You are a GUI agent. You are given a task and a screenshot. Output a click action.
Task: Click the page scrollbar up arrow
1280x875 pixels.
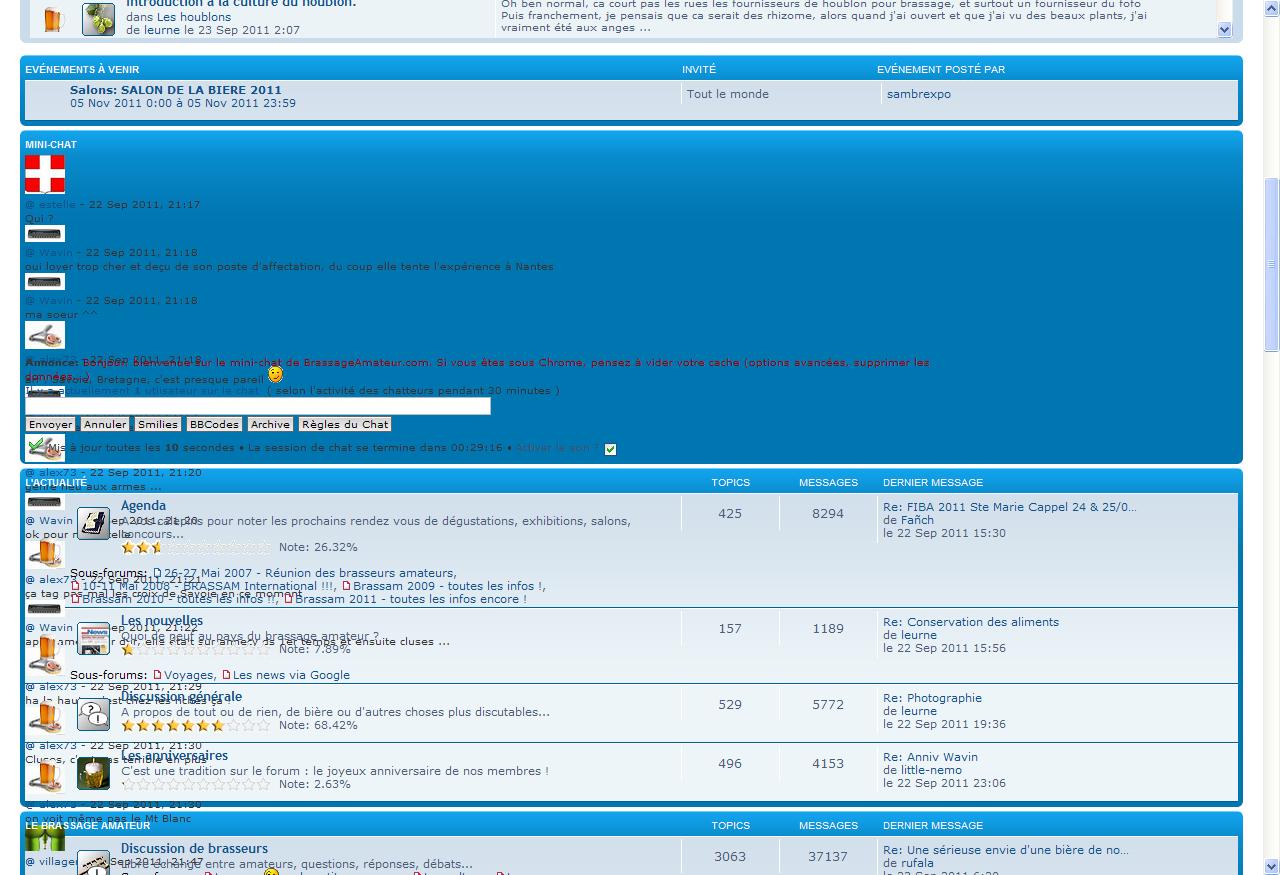(x=1272, y=8)
